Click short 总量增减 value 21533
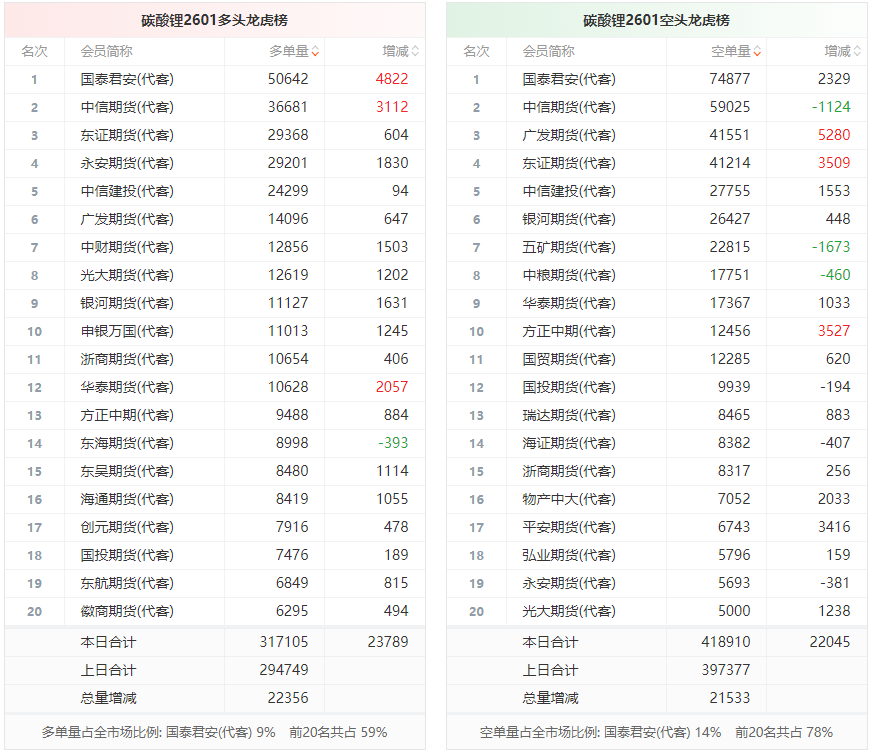Screen dimensions: 870x753 [x=730, y=698]
